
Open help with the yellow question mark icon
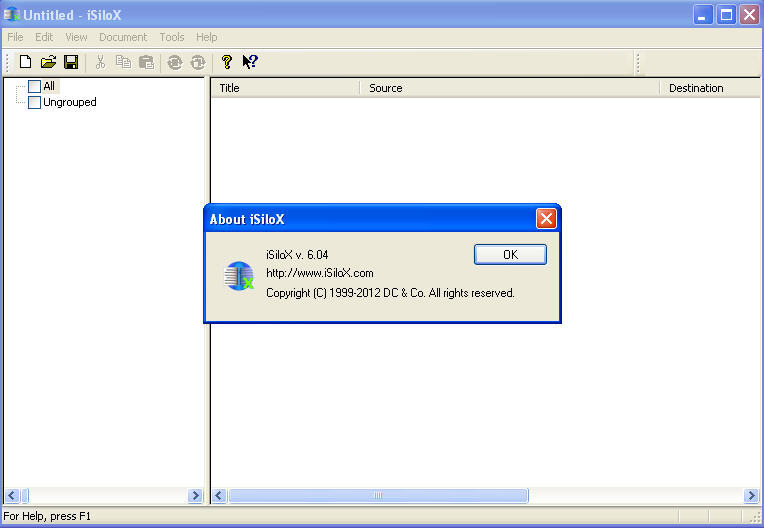pyautogui.click(x=227, y=62)
